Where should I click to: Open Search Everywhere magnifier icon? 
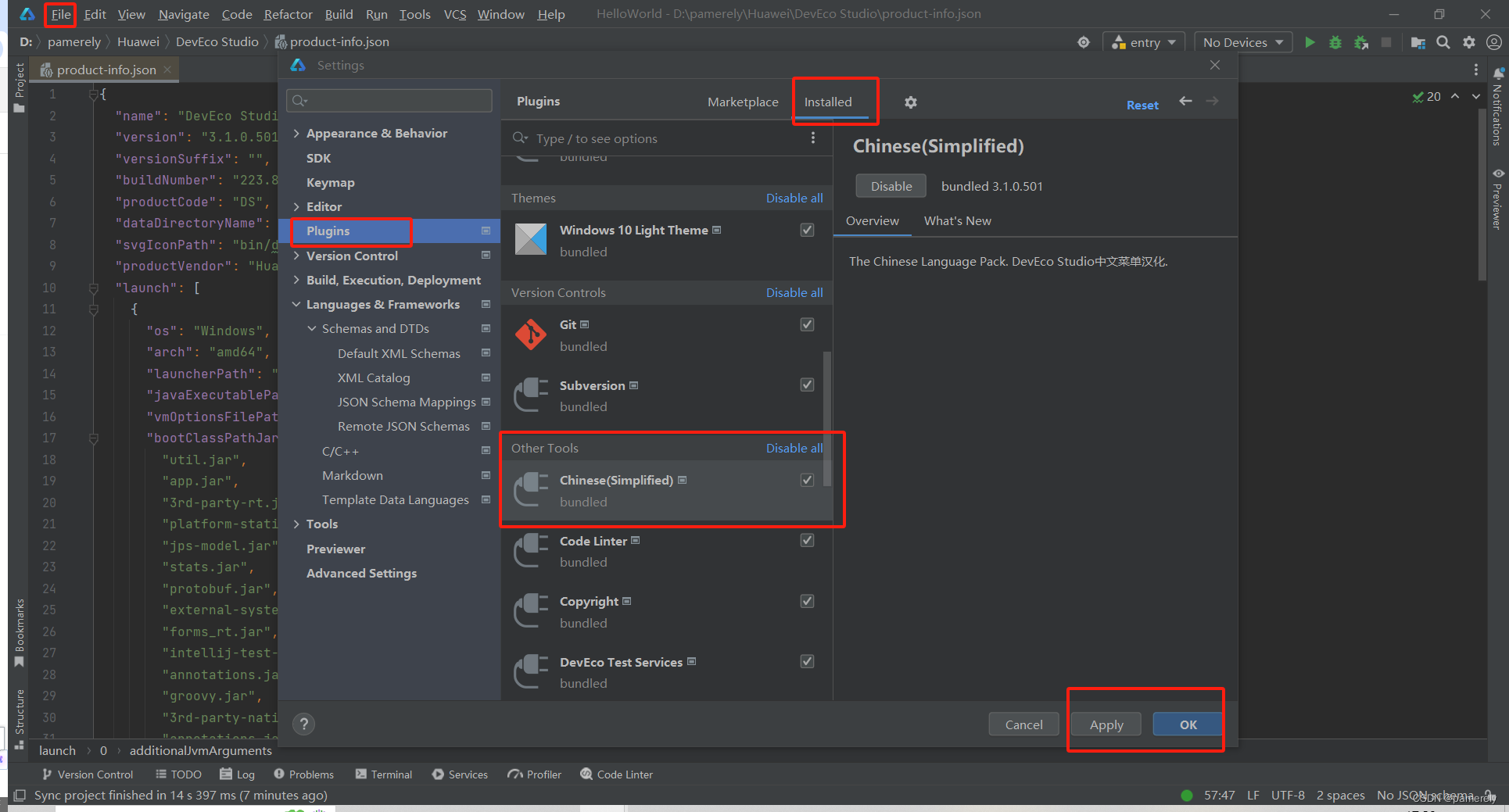(x=1443, y=42)
